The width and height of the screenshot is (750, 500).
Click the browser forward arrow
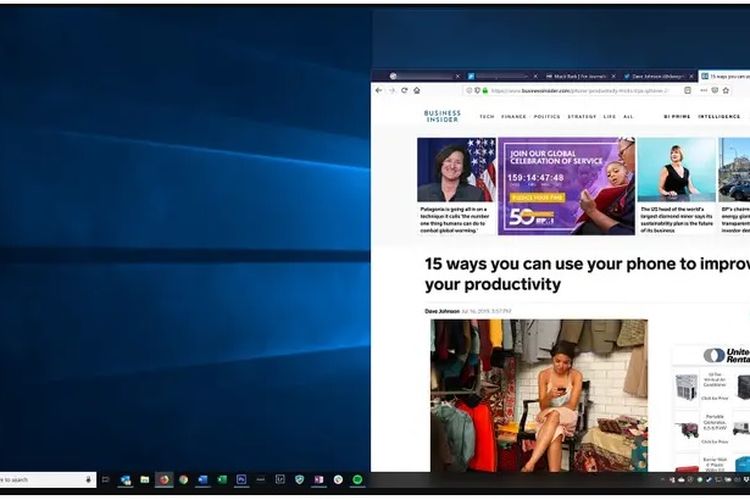point(392,90)
